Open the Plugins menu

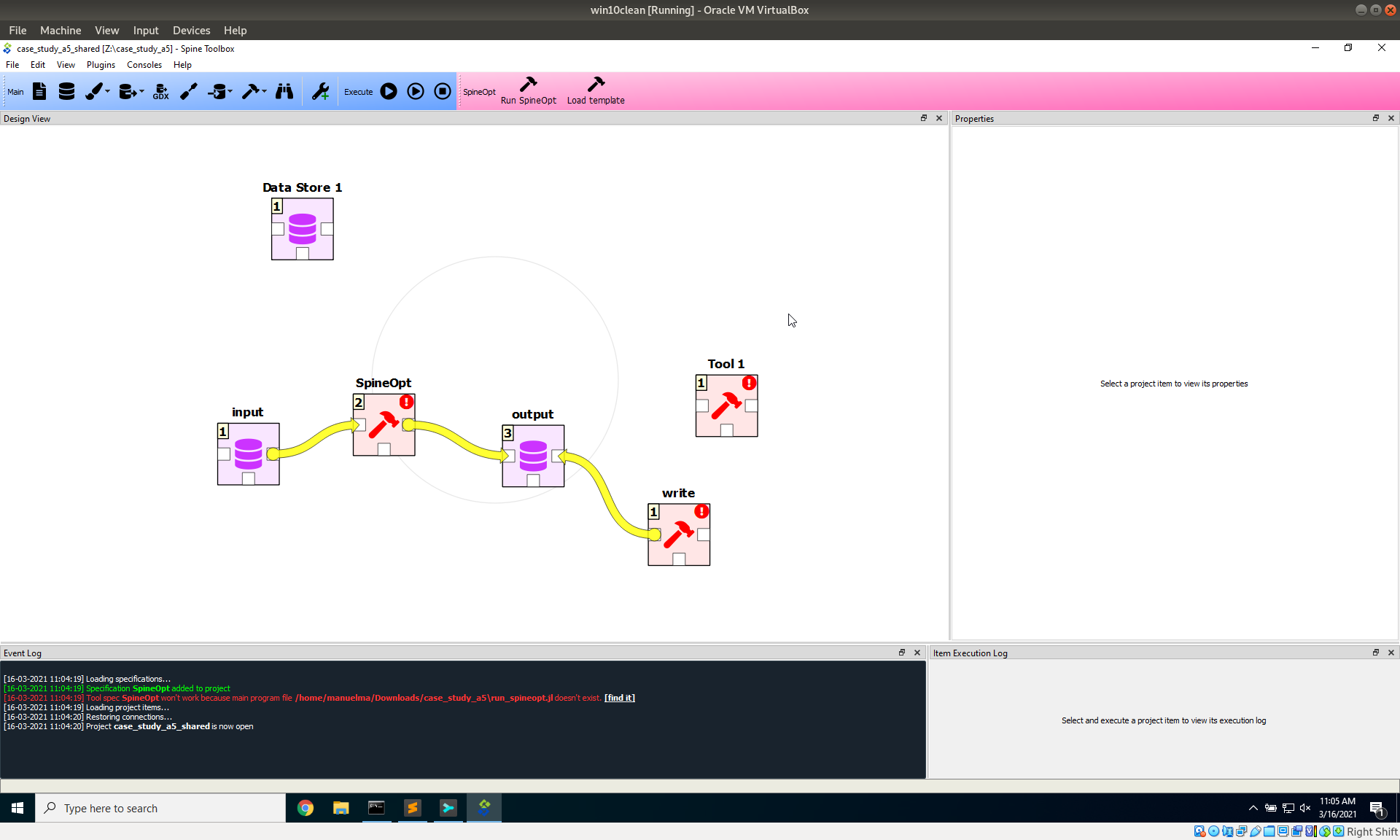pyautogui.click(x=100, y=64)
